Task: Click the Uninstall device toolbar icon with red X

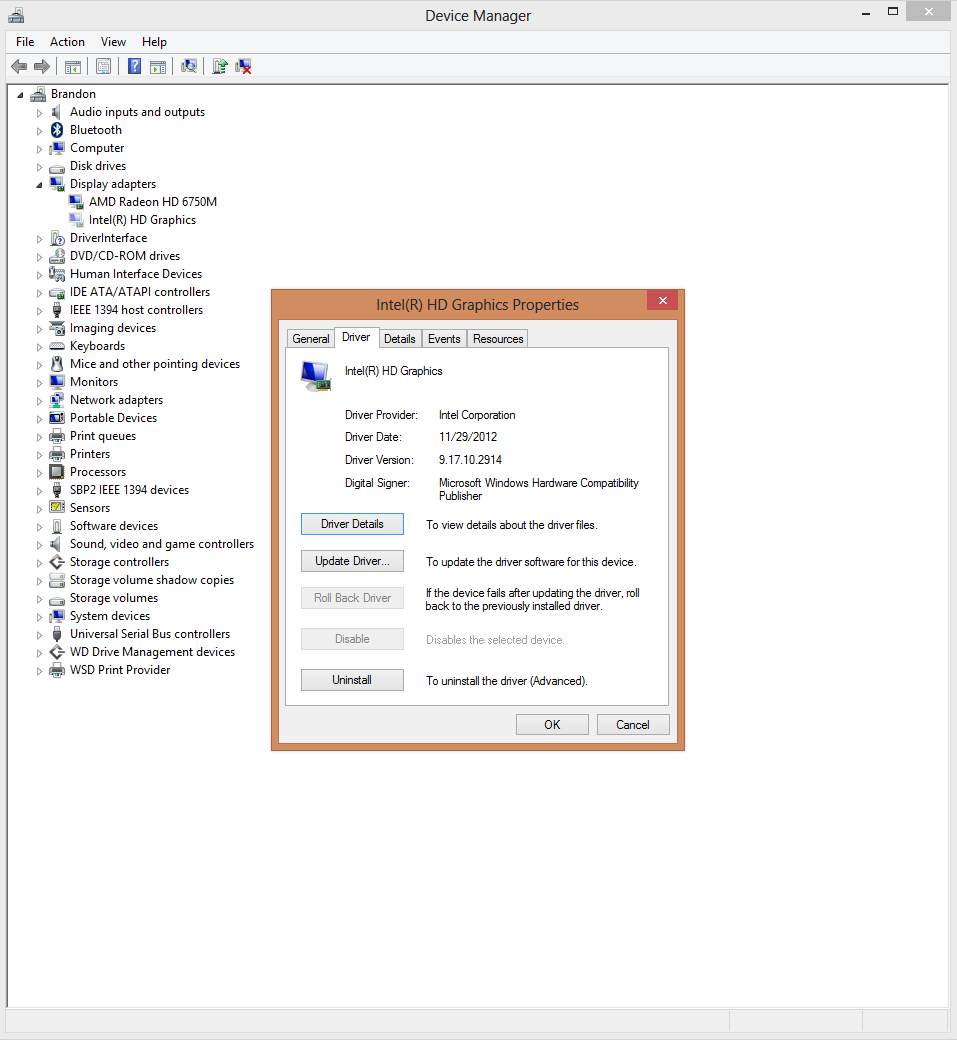Action: point(243,66)
